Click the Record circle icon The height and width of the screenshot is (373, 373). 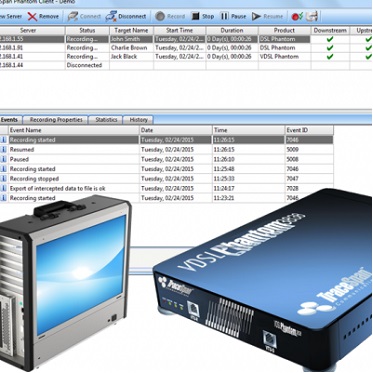click(x=160, y=16)
